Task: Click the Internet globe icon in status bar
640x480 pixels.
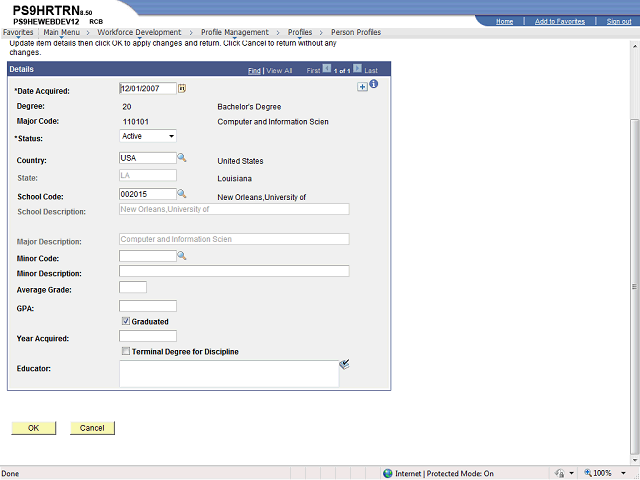Action: coord(388,473)
